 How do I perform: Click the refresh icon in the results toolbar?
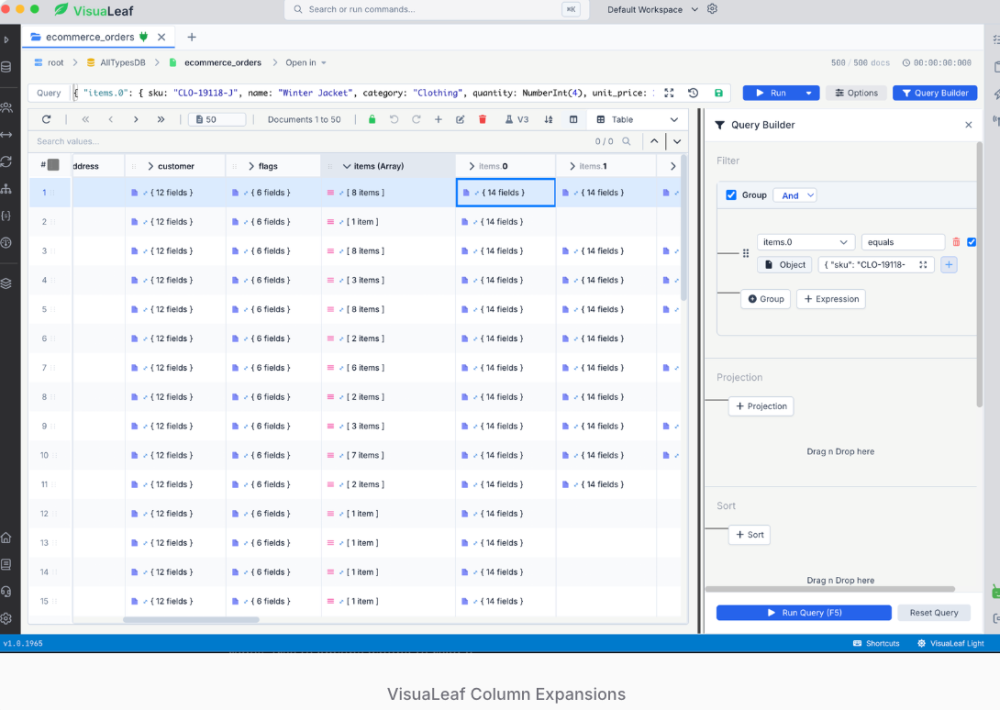(x=46, y=119)
